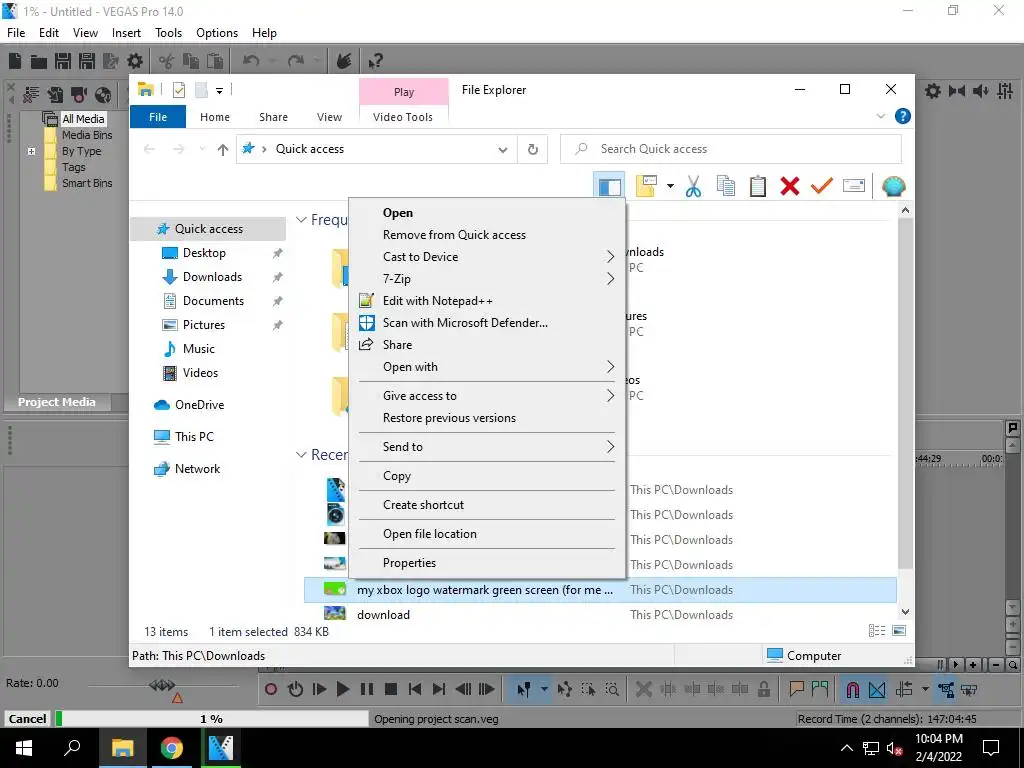Viewport: 1024px width, 768px height.
Task: Open Google Chrome from the taskbar
Action: click(171, 748)
